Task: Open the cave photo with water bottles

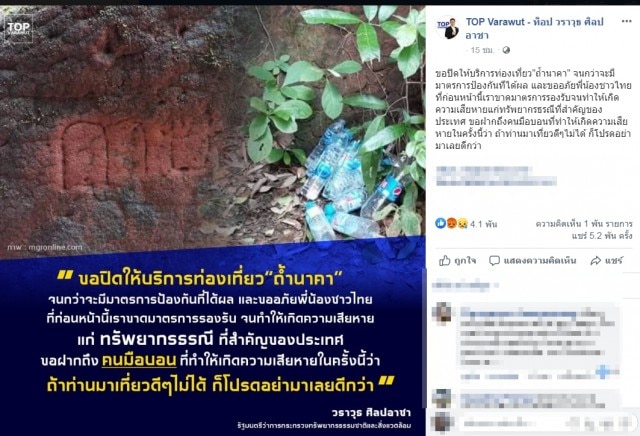Action: coord(213,127)
